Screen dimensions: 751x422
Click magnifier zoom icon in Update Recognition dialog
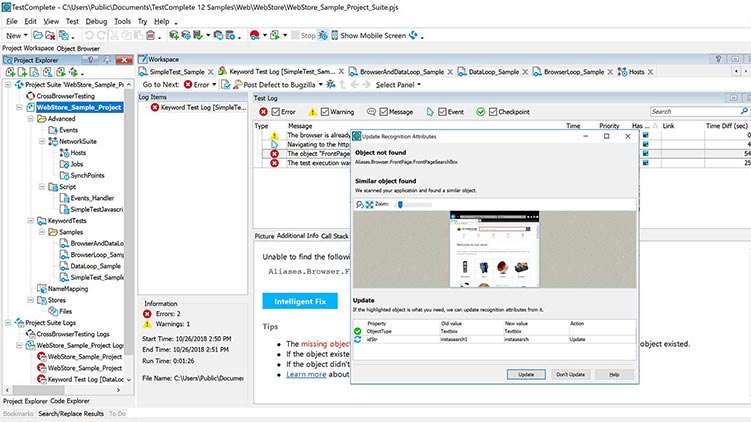pos(360,205)
